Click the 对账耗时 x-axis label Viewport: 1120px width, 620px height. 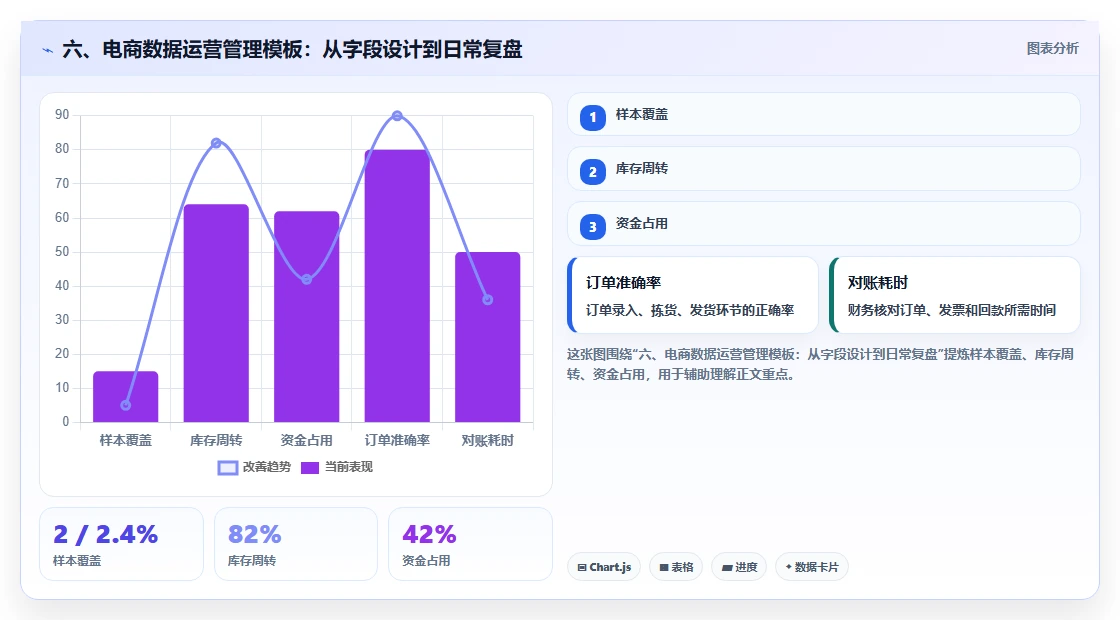pos(488,440)
